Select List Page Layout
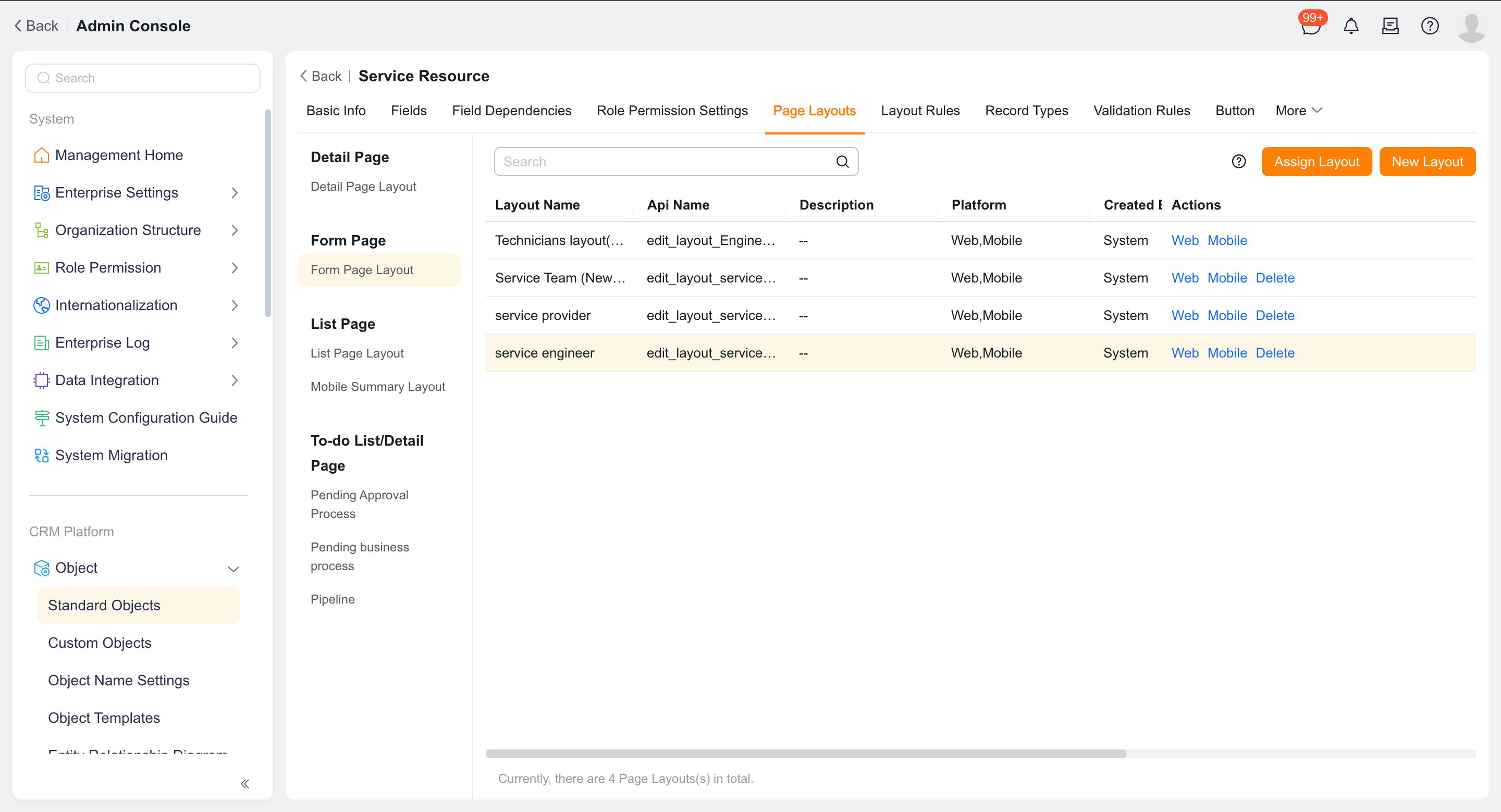Screen dimensions: 1501x812 (356, 353)
